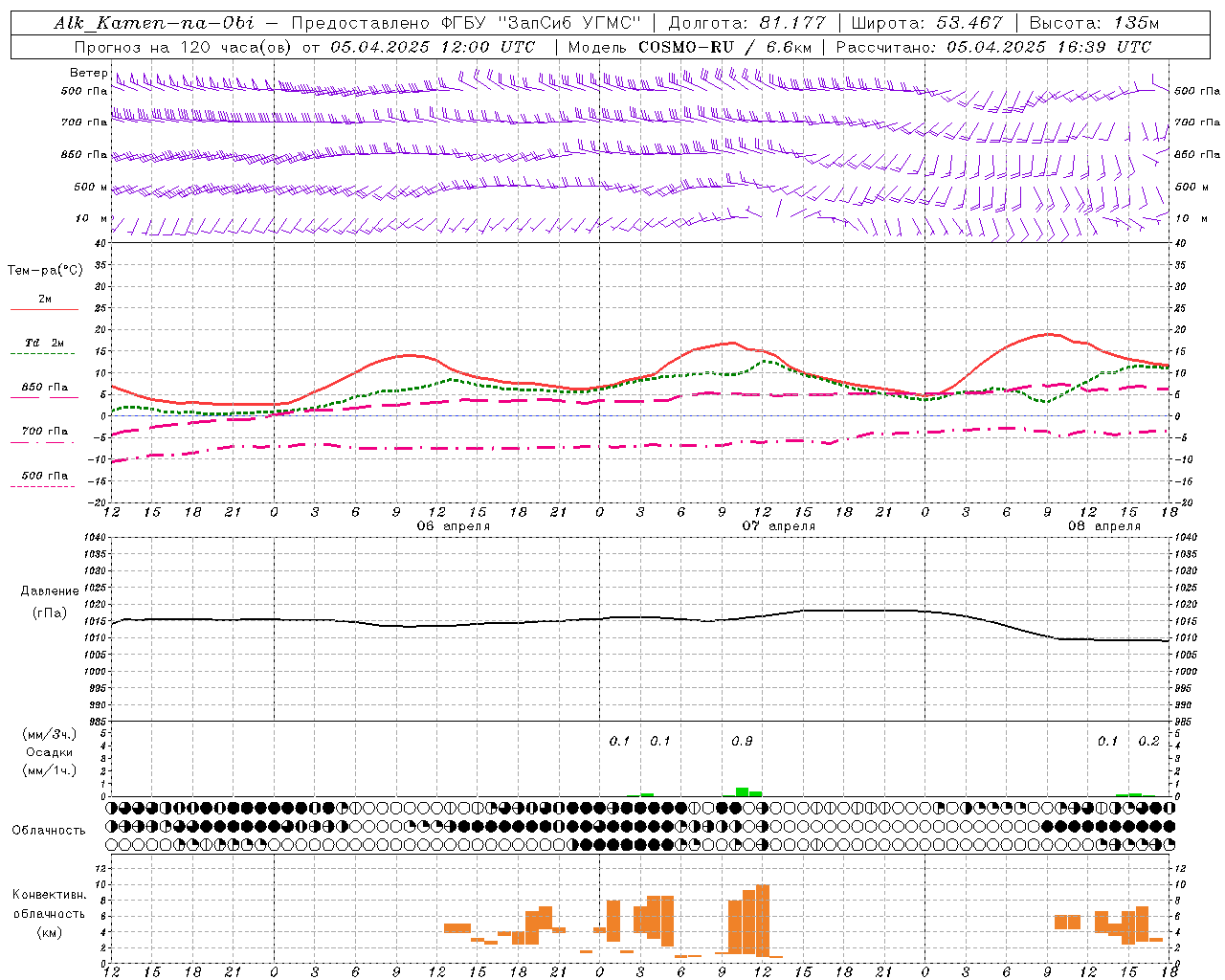Click the '700 гПа' temperature legend entry
Viewport: 1225px width, 980px height.
(x=44, y=432)
